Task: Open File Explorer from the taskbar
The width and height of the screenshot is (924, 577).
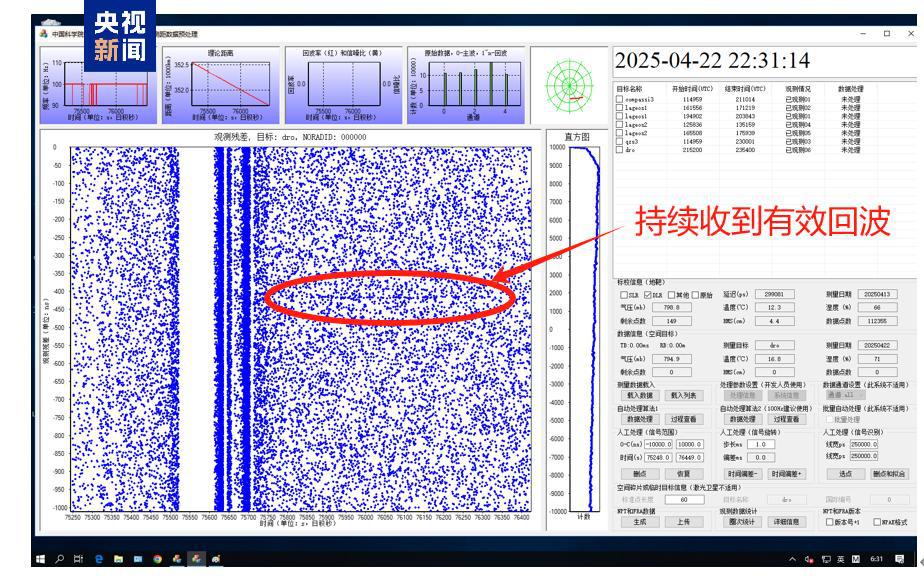Action: click(x=118, y=558)
